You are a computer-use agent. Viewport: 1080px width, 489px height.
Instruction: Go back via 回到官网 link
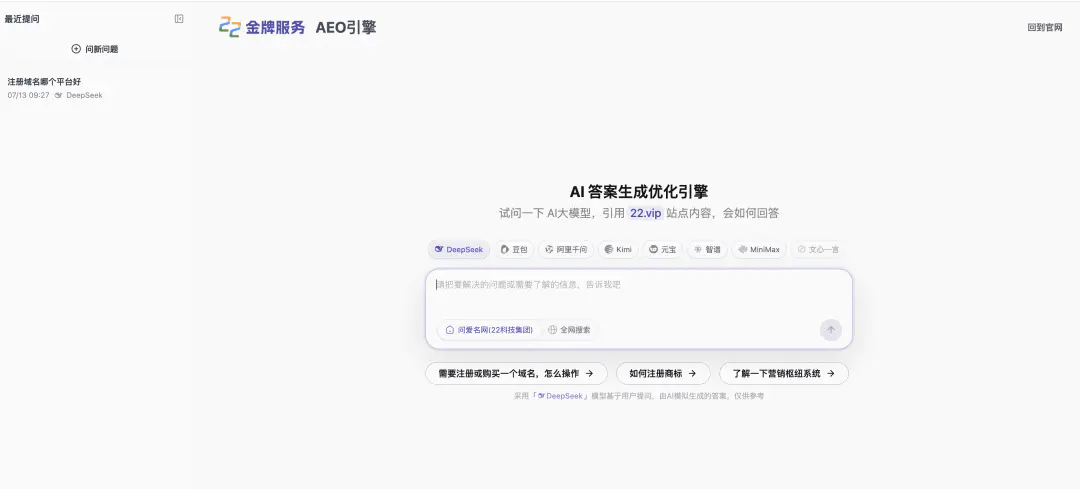[1045, 28]
